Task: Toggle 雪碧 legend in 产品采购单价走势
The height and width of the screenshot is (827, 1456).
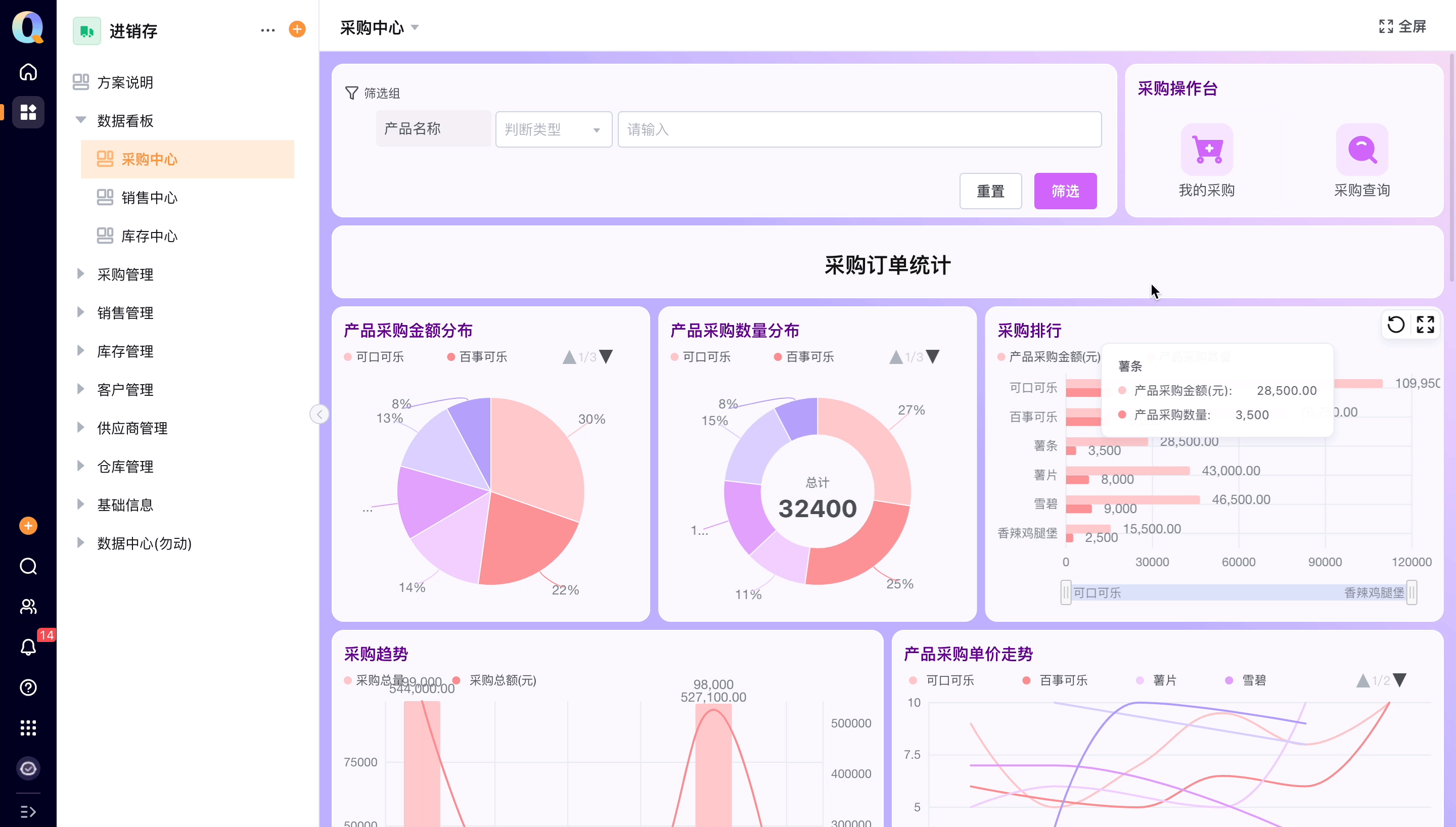Action: pyautogui.click(x=1245, y=680)
